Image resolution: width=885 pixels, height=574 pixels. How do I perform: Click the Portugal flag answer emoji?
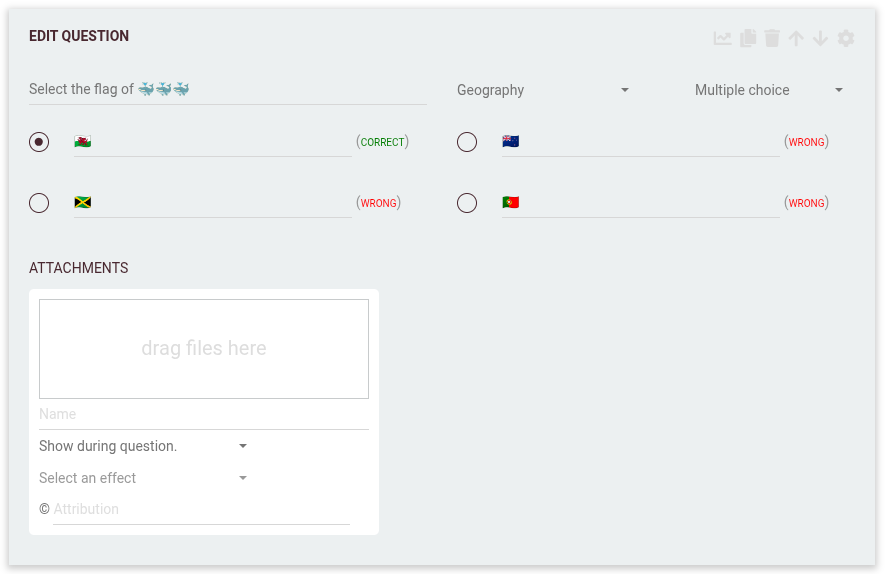point(511,203)
